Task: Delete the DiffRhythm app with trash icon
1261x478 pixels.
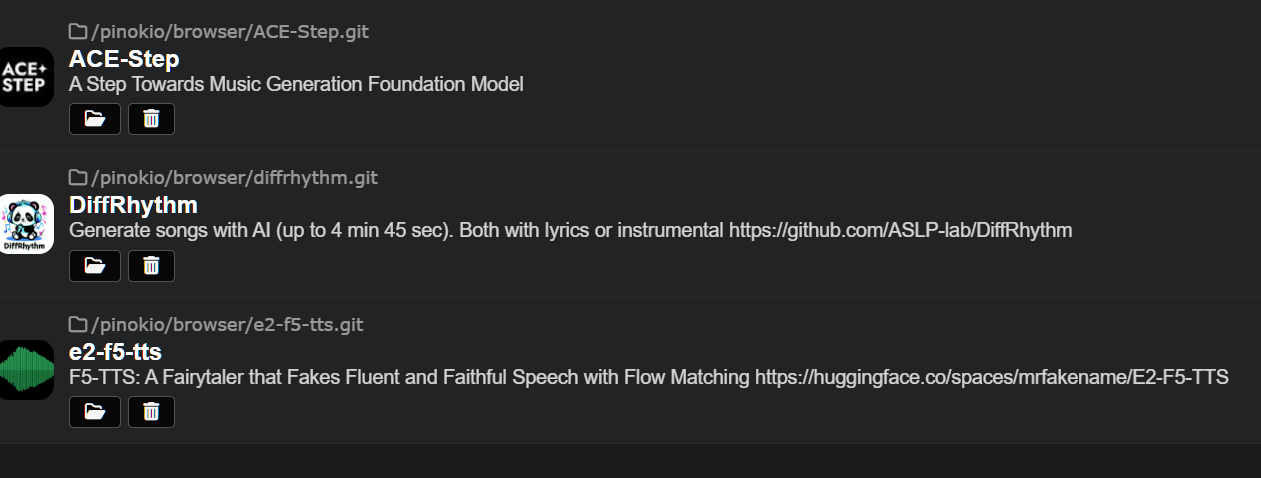Action: tap(151, 266)
